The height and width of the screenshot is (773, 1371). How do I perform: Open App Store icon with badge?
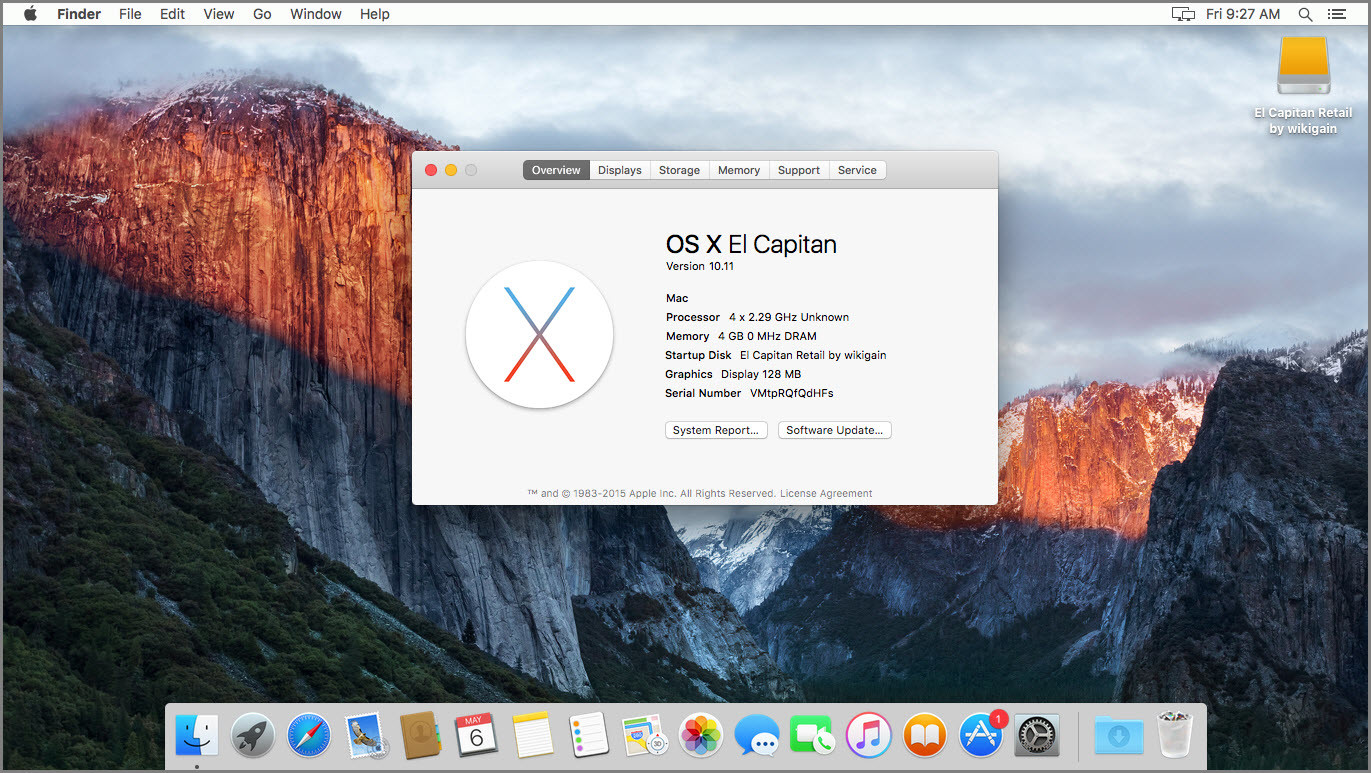pyautogui.click(x=981, y=736)
